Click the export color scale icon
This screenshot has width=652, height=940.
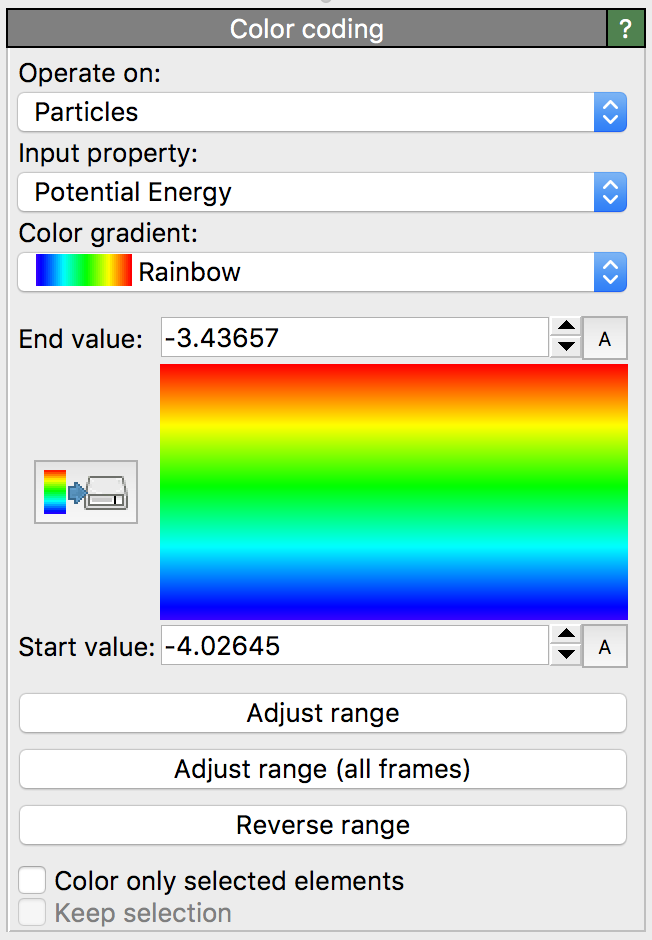pyautogui.click(x=86, y=492)
